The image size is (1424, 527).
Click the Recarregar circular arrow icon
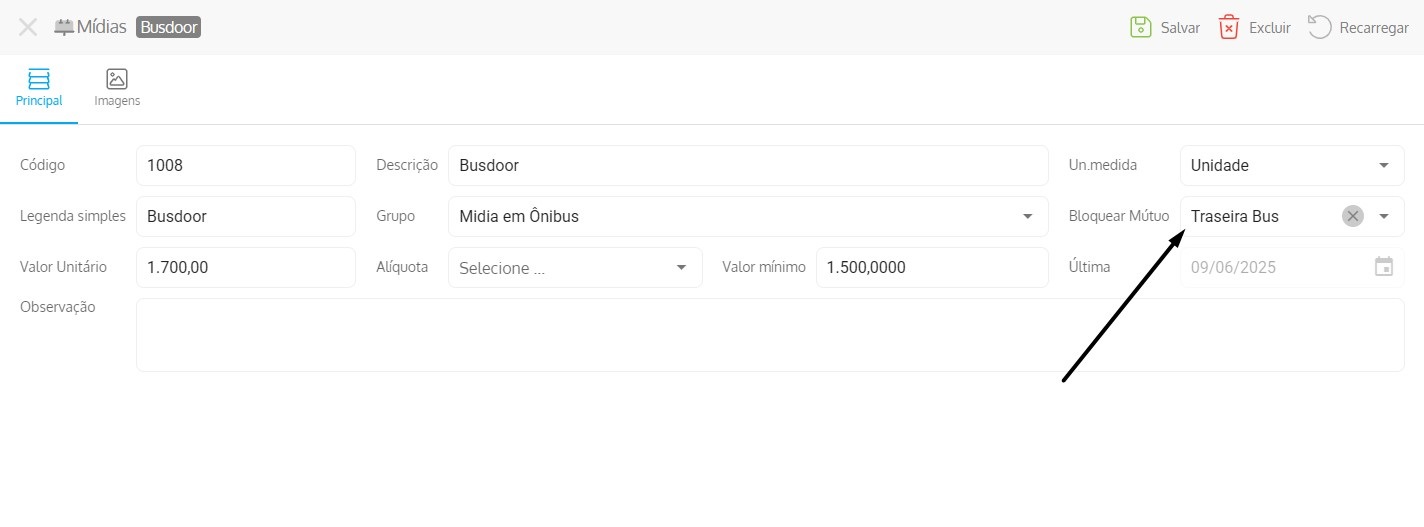point(1320,27)
